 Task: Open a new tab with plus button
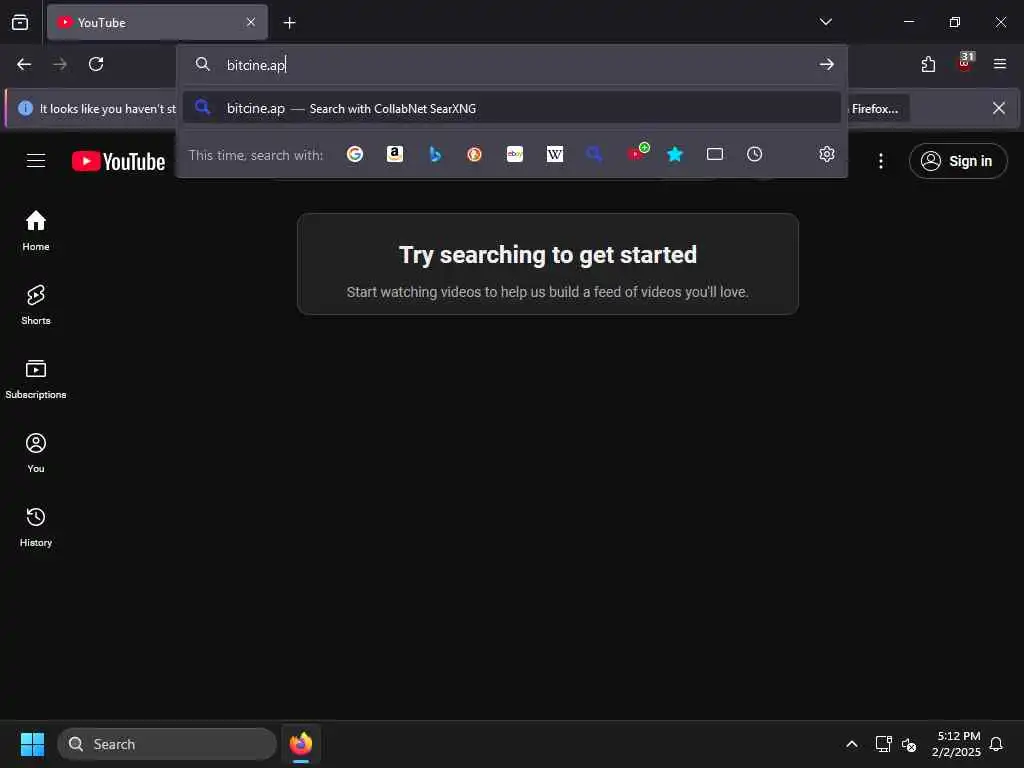point(289,23)
